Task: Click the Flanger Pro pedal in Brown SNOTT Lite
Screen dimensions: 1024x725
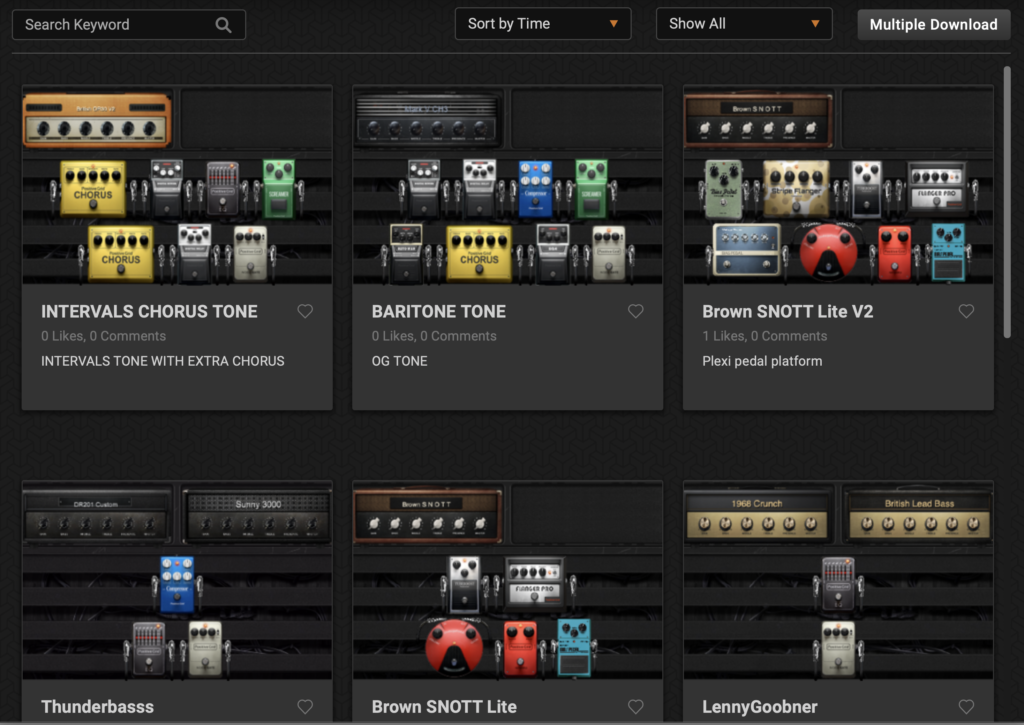Action: pos(535,583)
